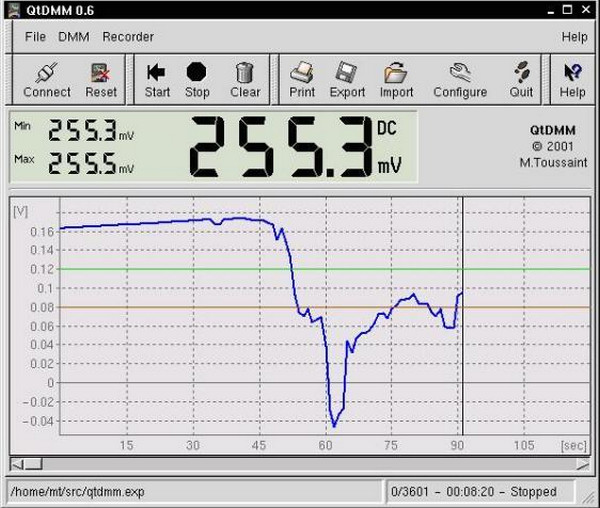Open the Recorder menu
This screenshot has width=600, height=508.
coord(128,37)
